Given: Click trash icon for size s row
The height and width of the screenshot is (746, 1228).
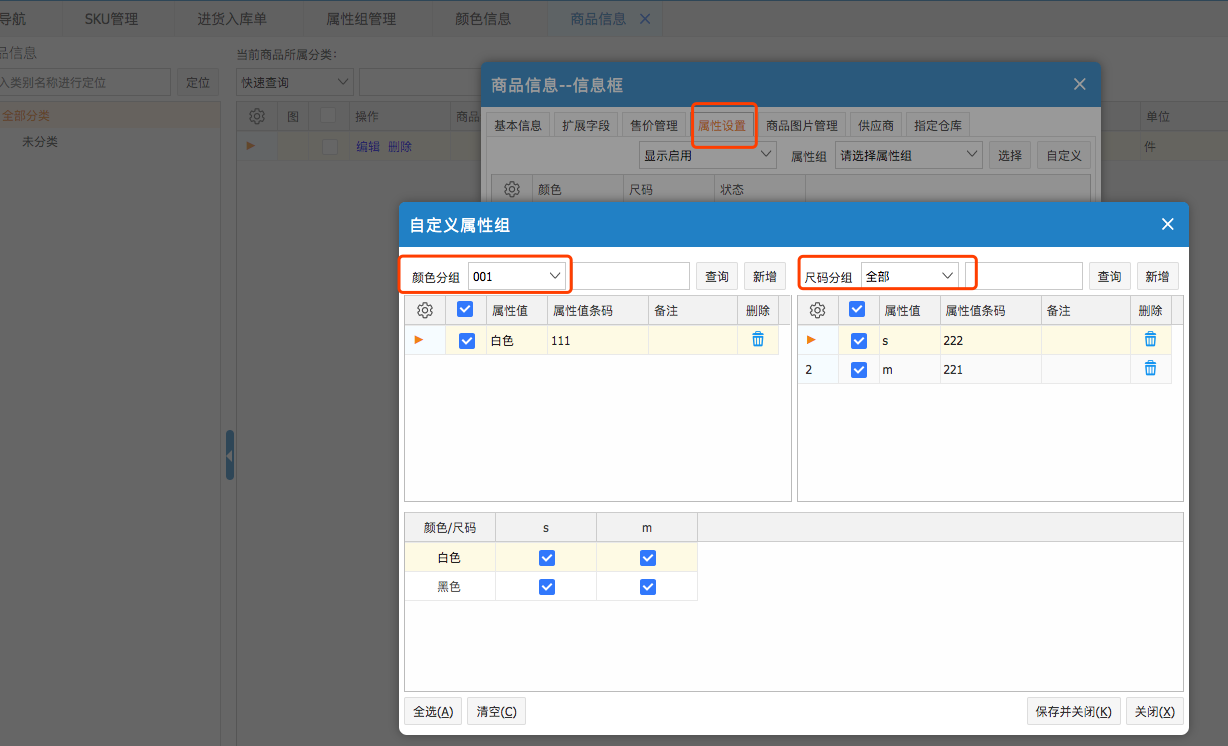Looking at the screenshot, I should coord(1150,340).
